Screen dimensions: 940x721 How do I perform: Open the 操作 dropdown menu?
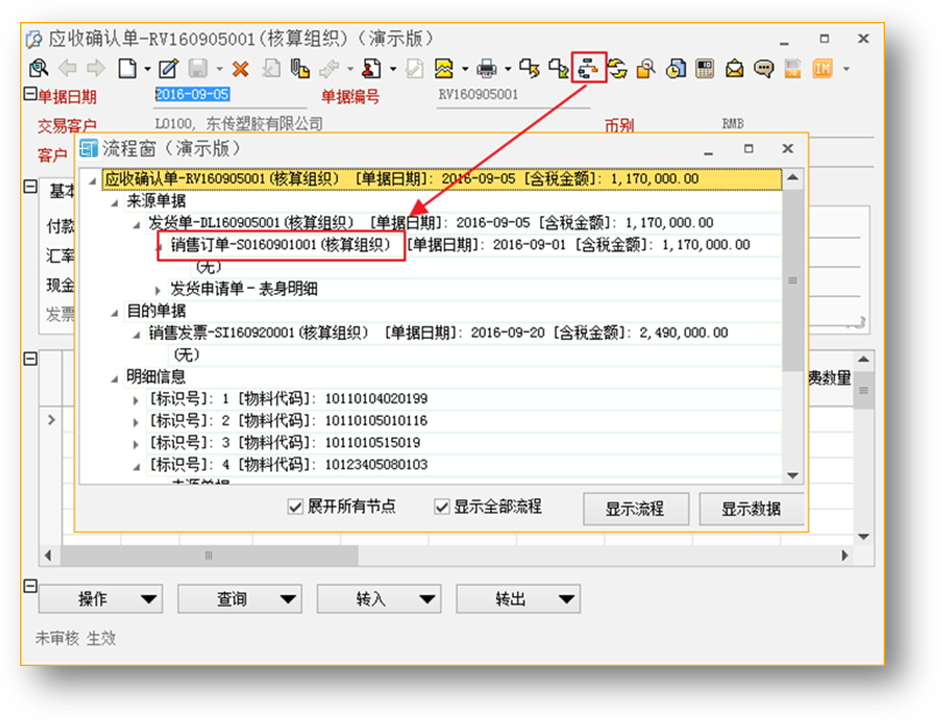[x=100, y=599]
